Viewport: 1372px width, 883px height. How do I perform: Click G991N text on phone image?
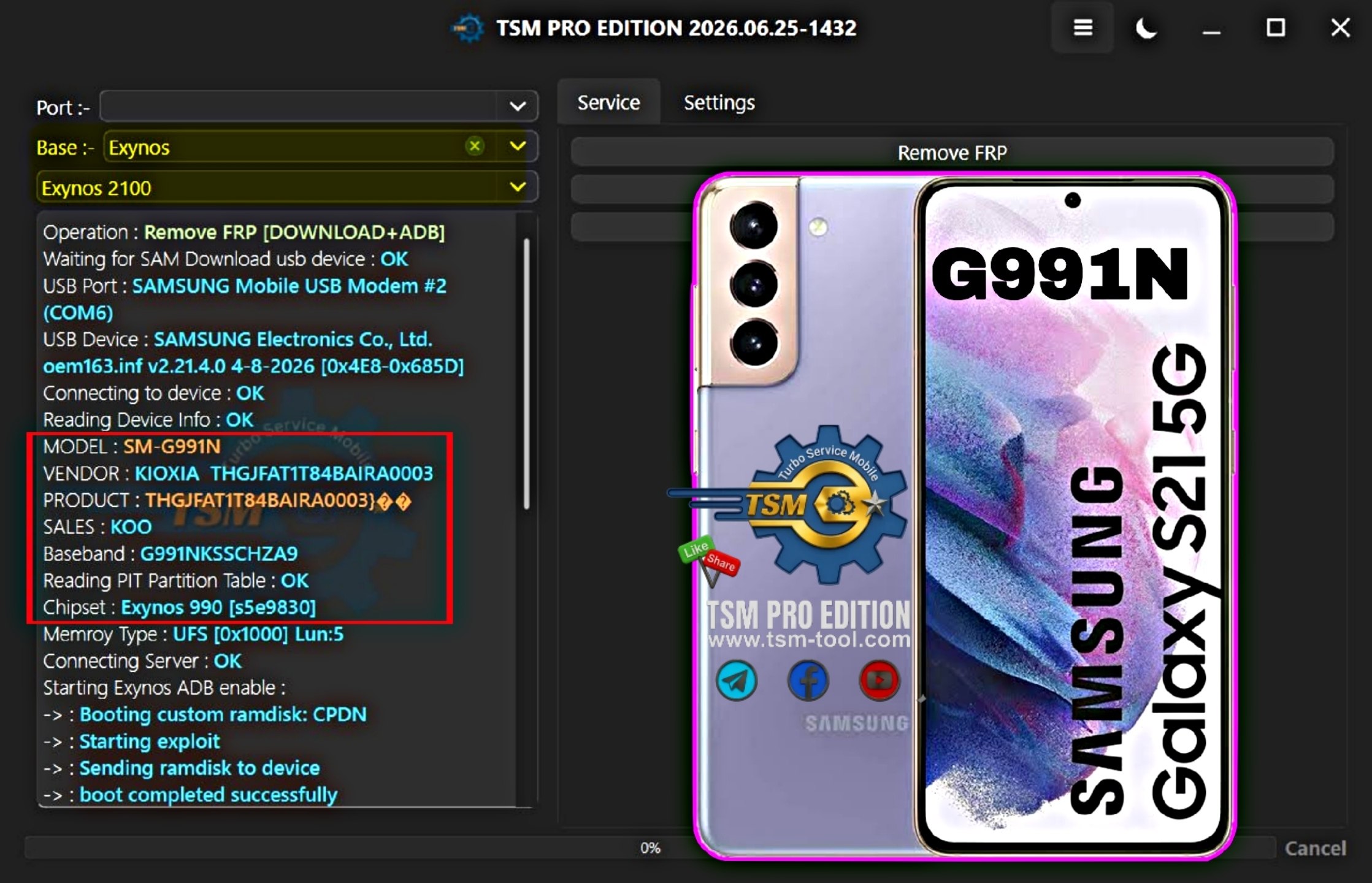[1060, 273]
